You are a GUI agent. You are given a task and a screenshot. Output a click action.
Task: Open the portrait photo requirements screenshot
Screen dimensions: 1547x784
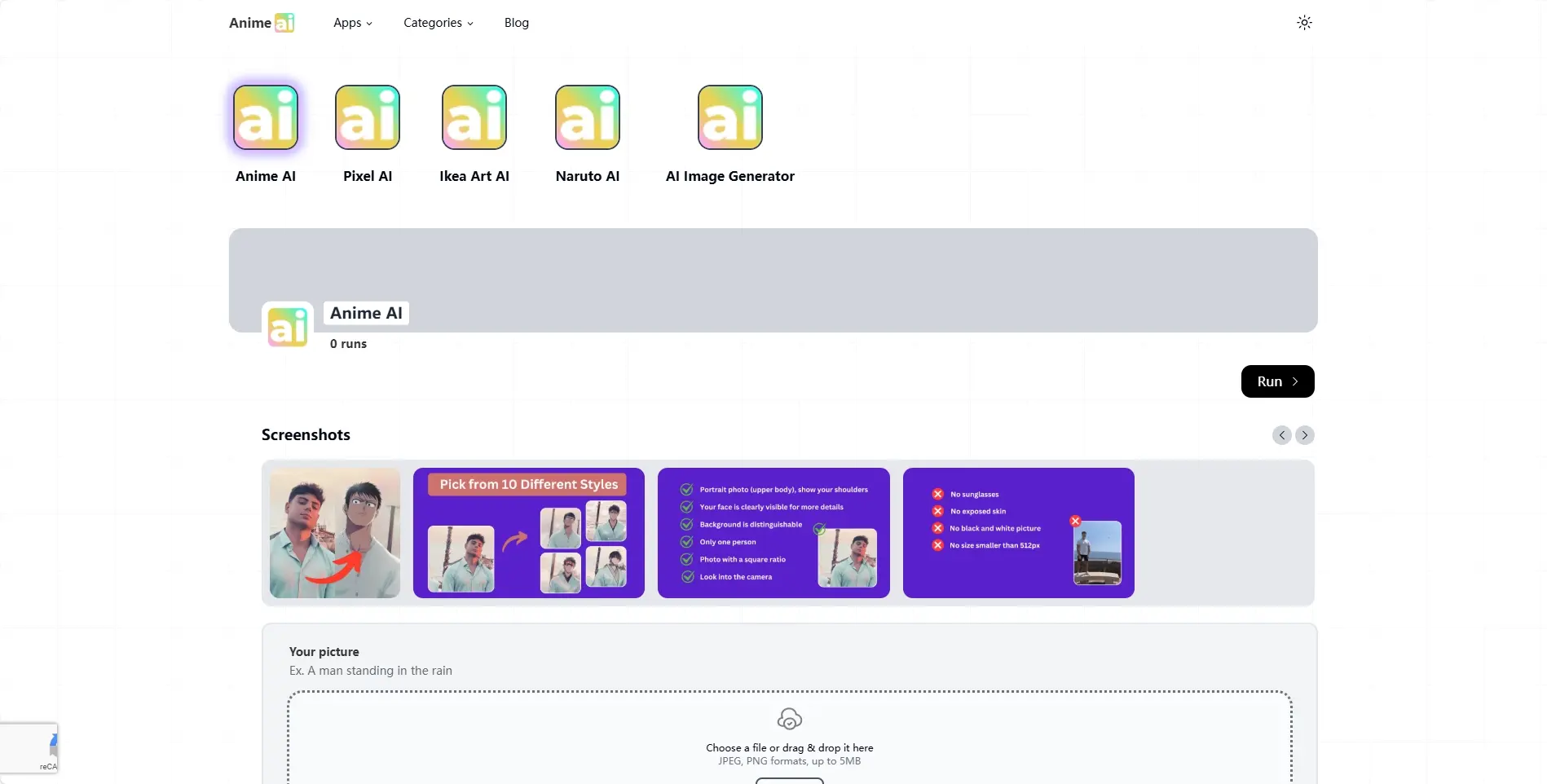tap(773, 533)
